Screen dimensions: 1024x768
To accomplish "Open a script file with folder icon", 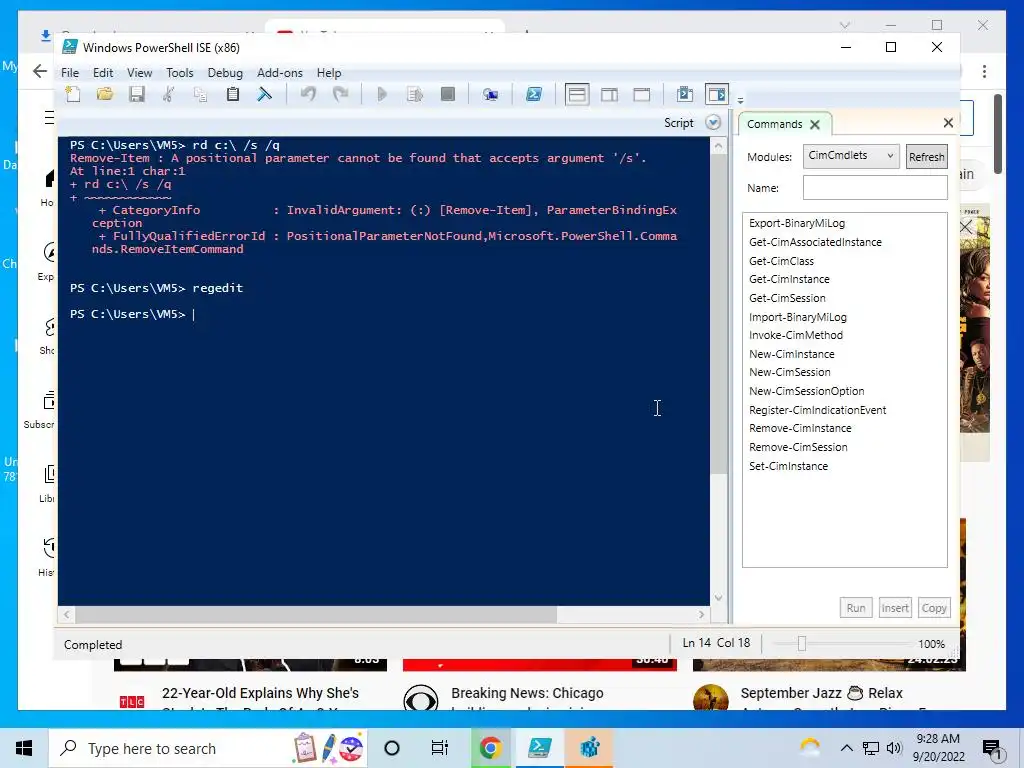I will [x=104, y=94].
